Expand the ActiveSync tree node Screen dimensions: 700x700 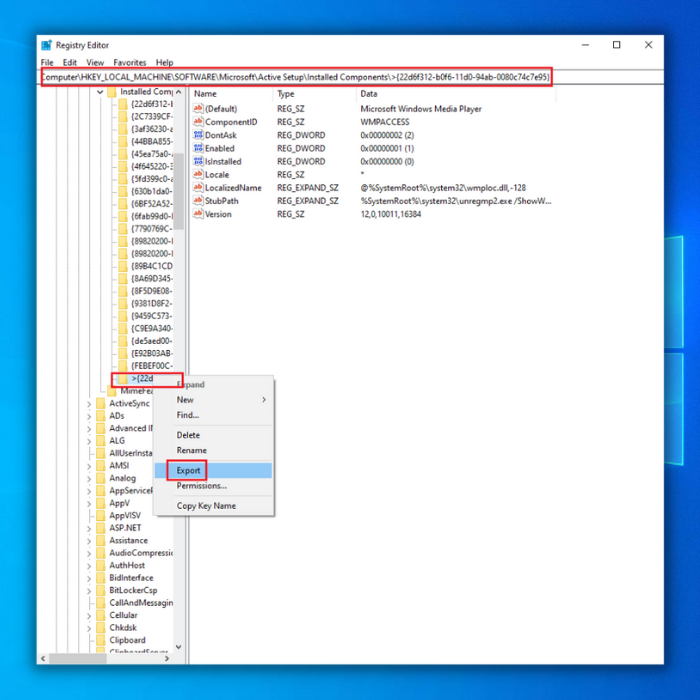coord(89,404)
